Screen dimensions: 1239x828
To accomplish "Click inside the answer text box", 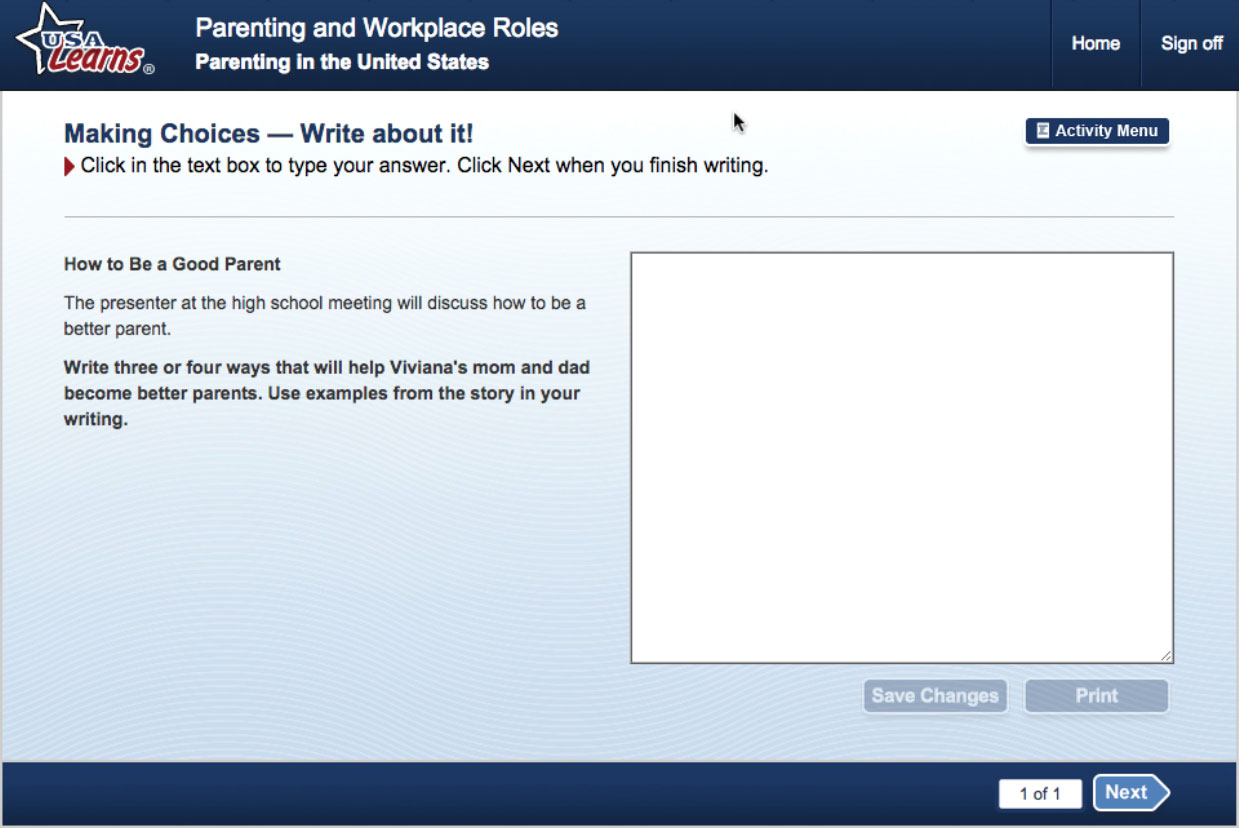I will click(901, 457).
